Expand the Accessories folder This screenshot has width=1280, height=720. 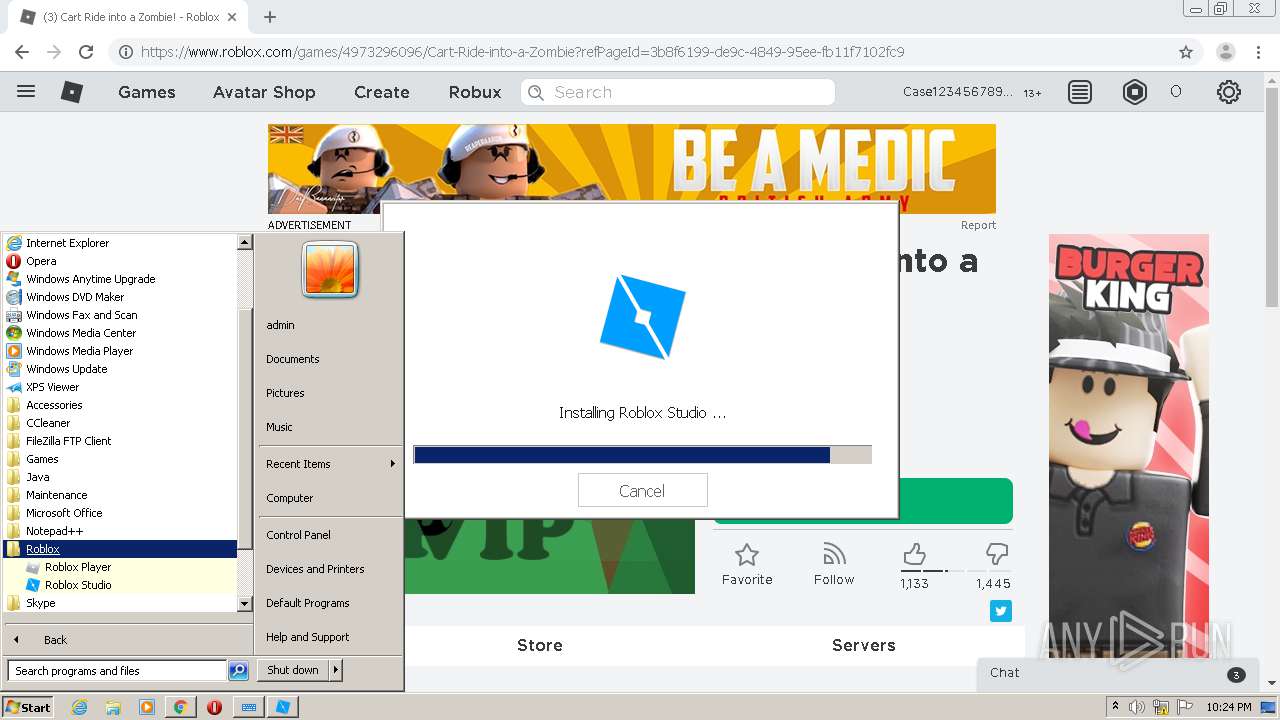(x=54, y=405)
